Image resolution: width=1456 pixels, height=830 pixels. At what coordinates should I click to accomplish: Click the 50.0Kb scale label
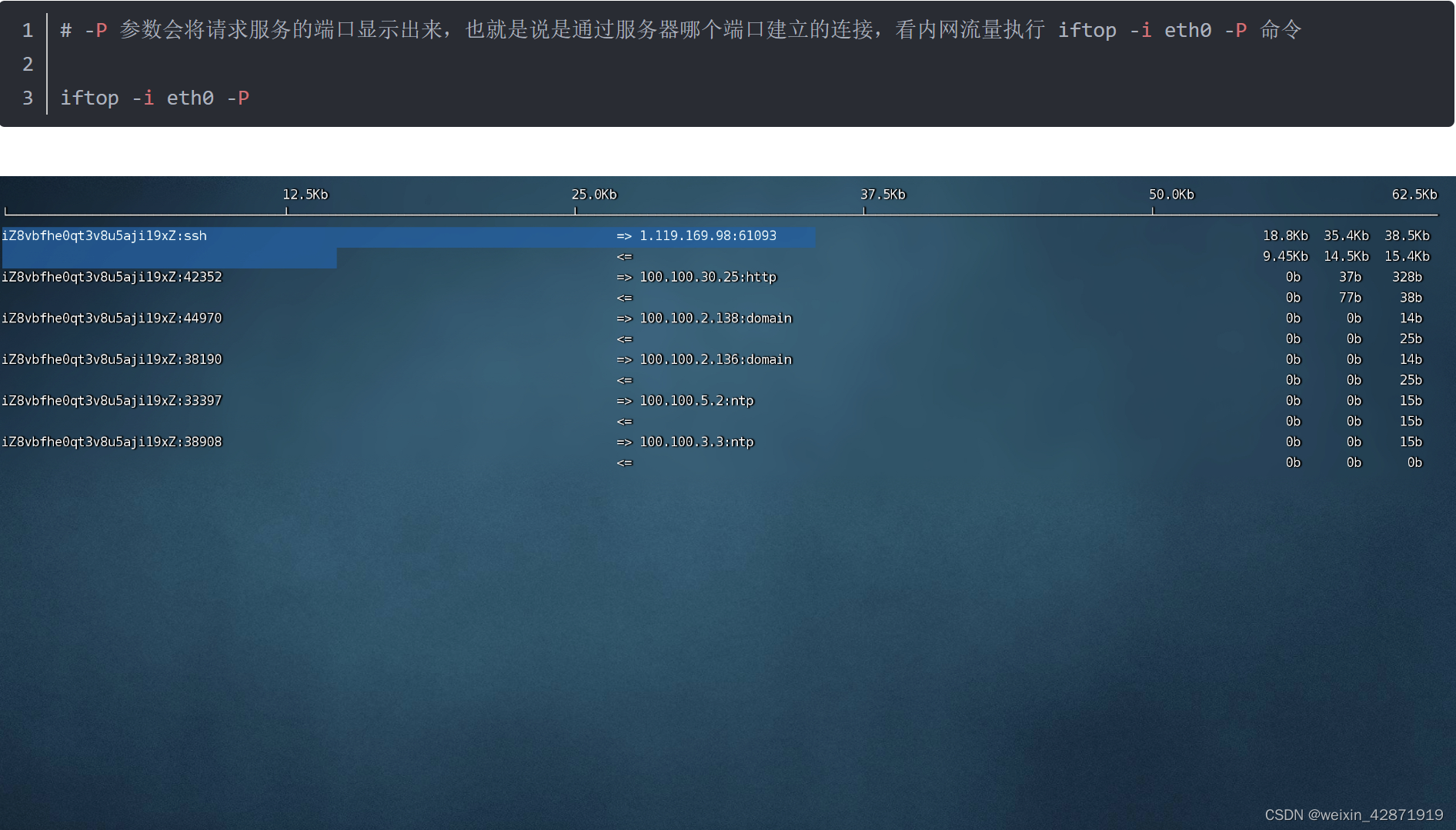(x=1171, y=195)
